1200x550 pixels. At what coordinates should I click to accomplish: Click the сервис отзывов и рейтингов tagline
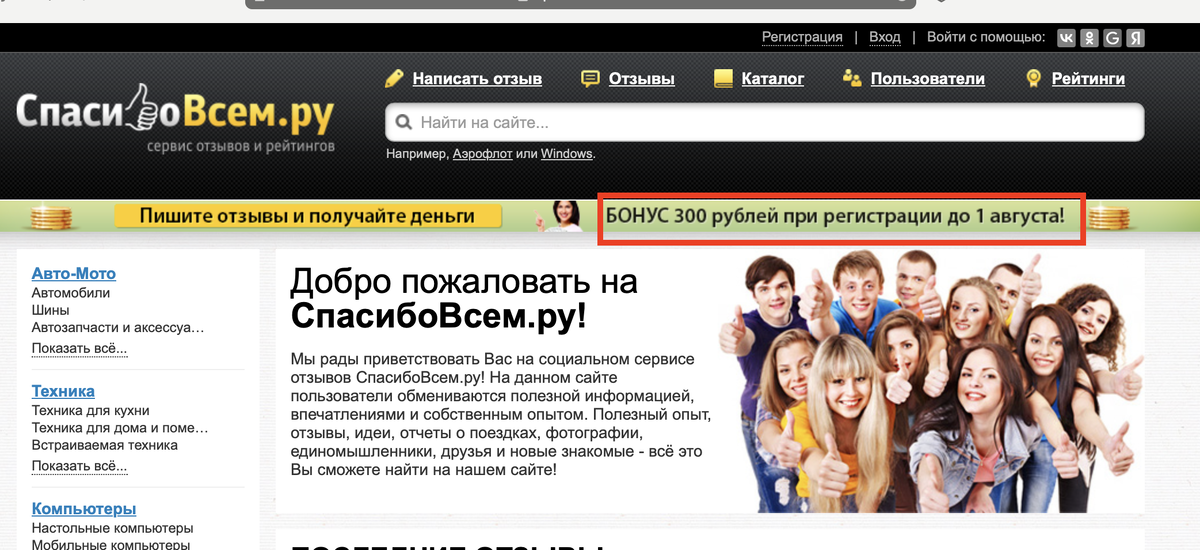[x=241, y=147]
